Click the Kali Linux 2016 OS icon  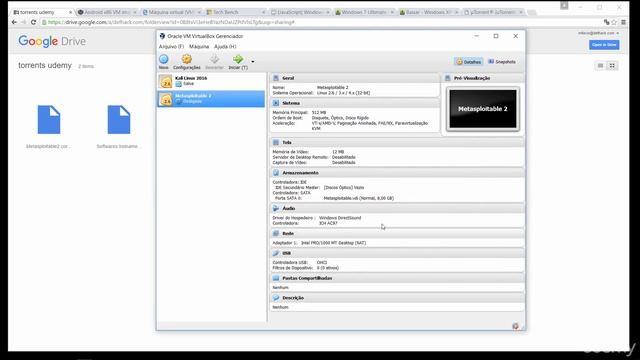pos(166,82)
